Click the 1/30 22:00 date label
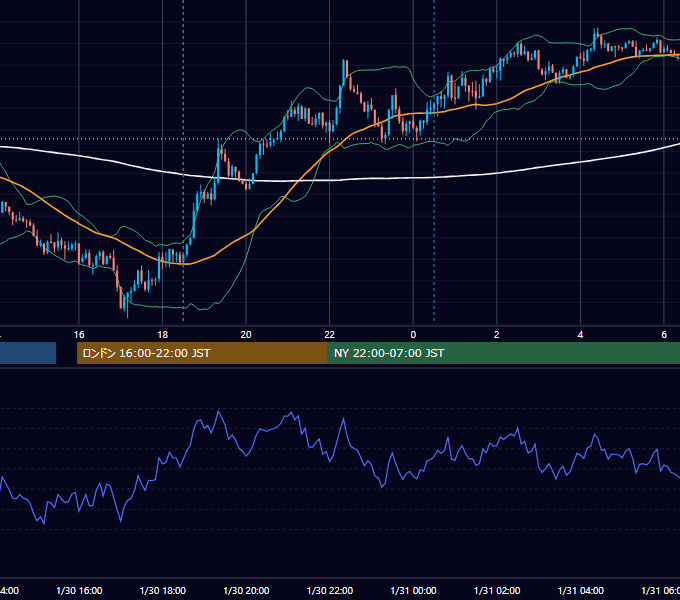Viewport: 680px width, 600px height. [330, 590]
